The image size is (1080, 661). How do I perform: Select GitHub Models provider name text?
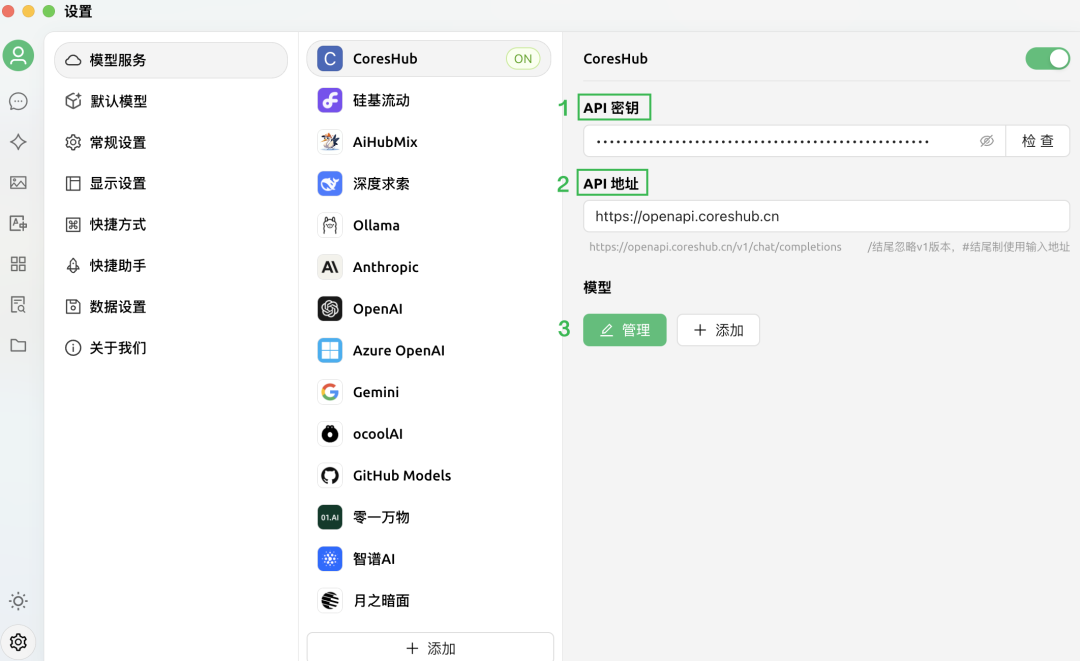point(402,475)
